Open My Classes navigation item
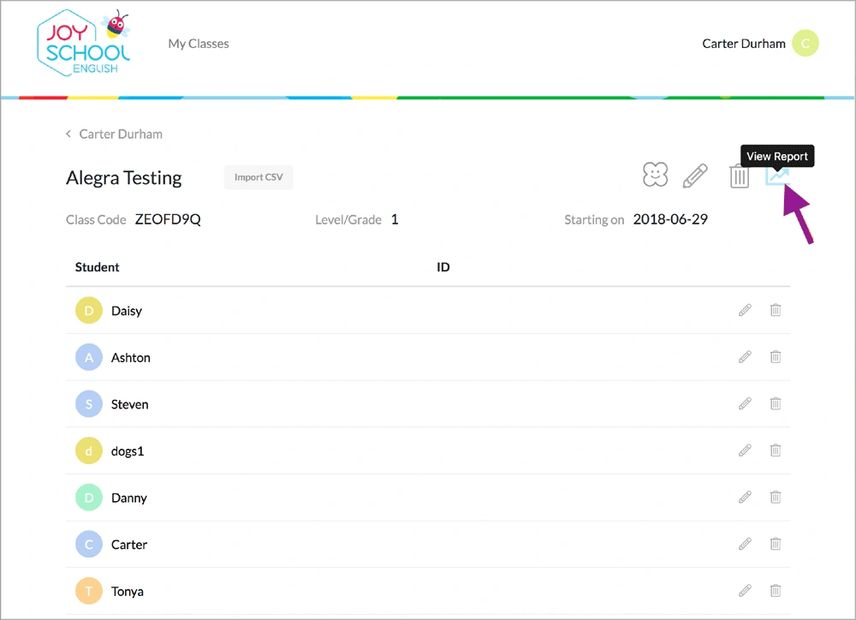 [x=198, y=44]
